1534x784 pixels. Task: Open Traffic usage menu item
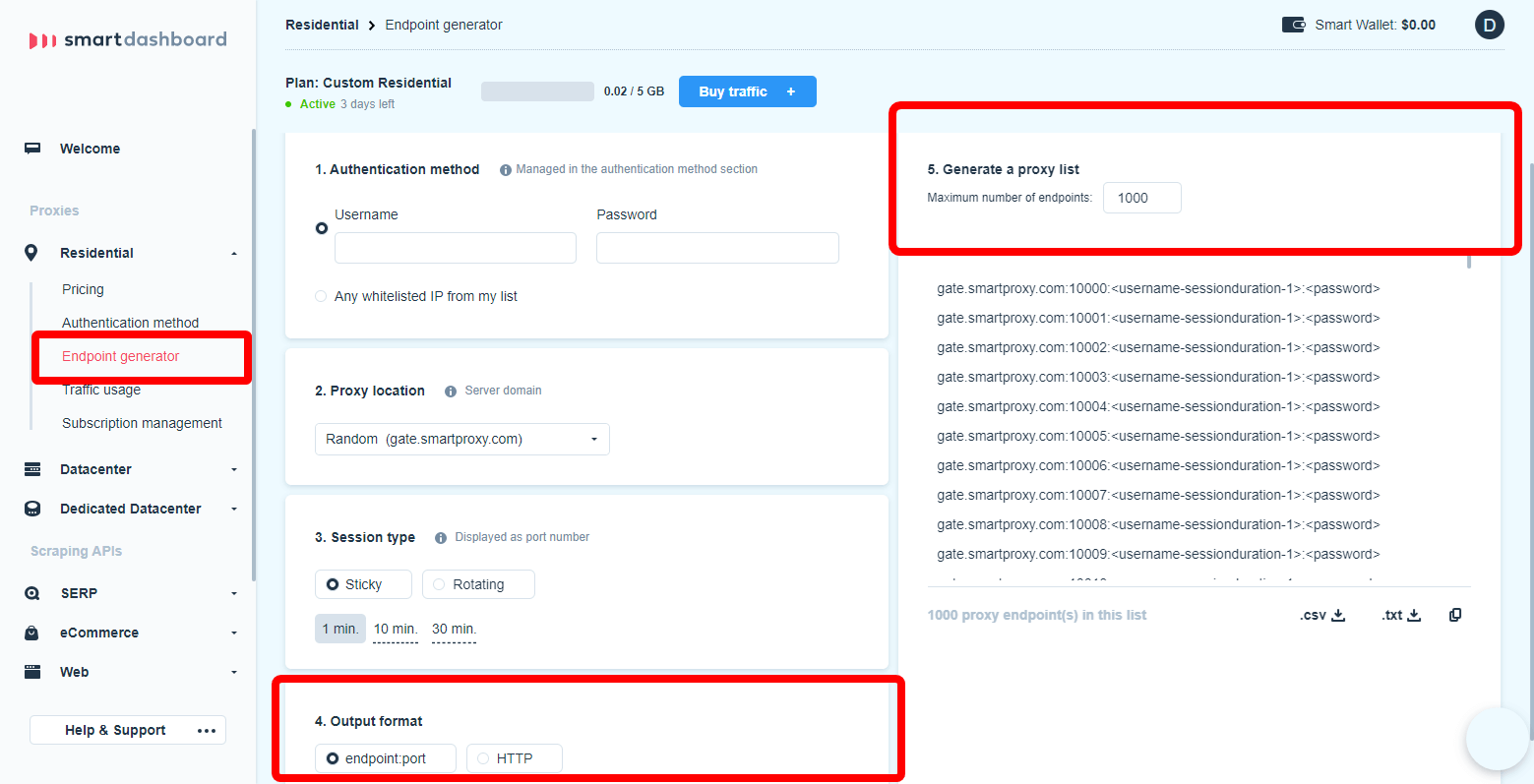click(x=101, y=390)
